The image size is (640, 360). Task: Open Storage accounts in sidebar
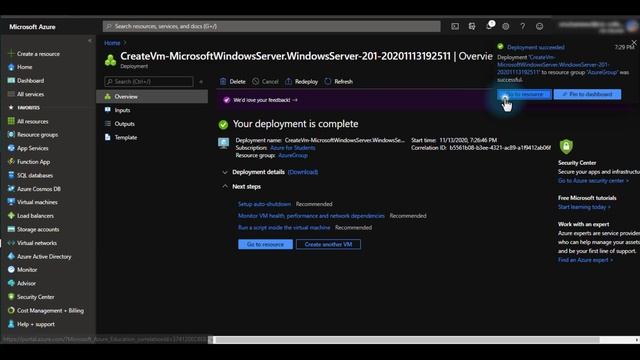coord(38,229)
